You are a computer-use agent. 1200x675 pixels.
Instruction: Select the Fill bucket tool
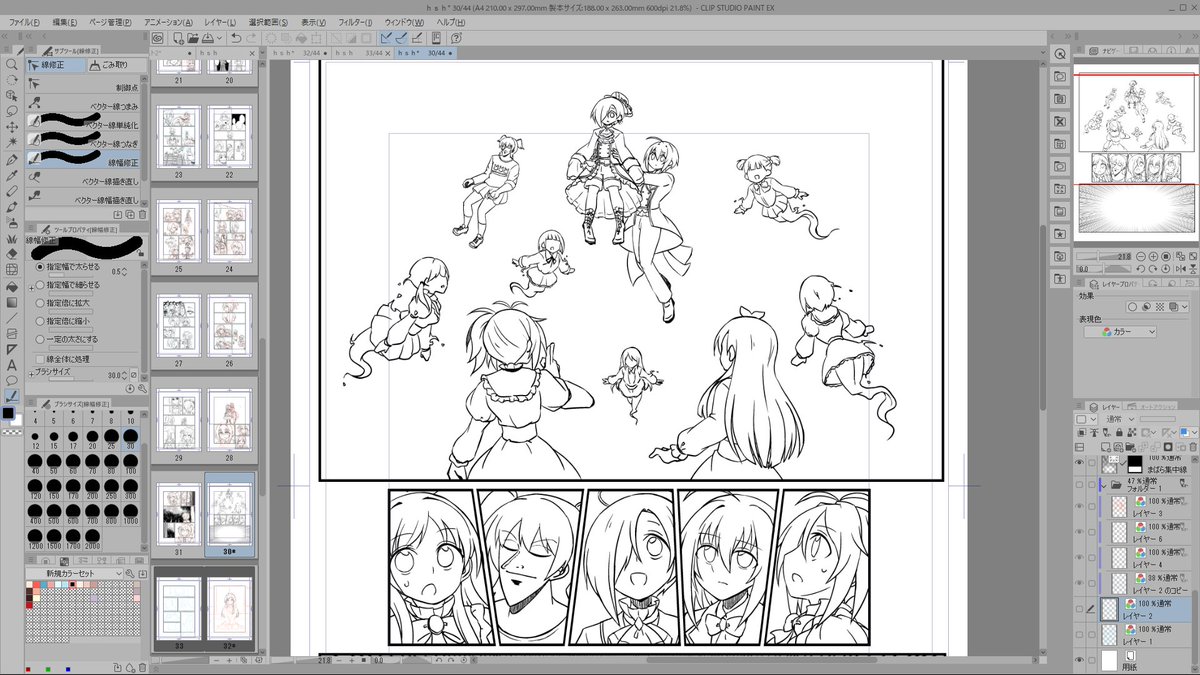tap(11, 286)
